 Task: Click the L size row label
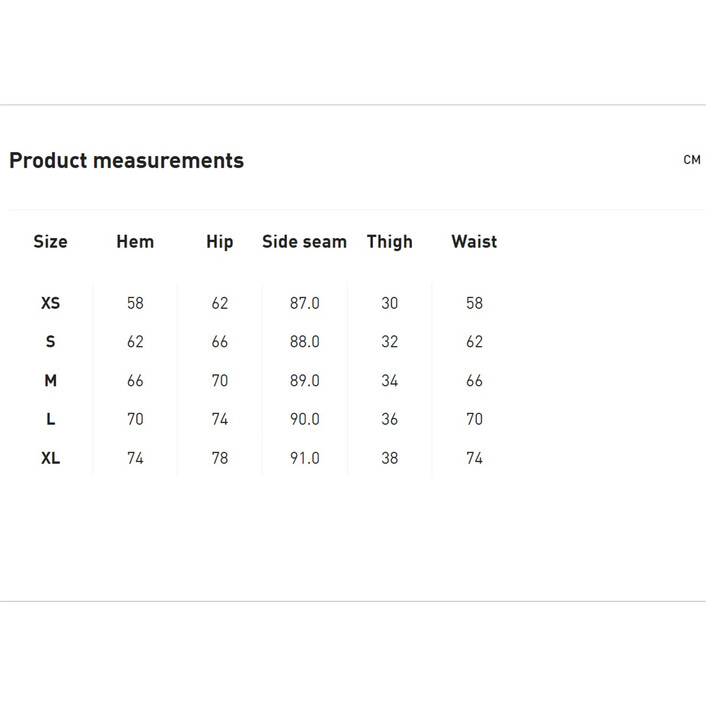(x=50, y=420)
